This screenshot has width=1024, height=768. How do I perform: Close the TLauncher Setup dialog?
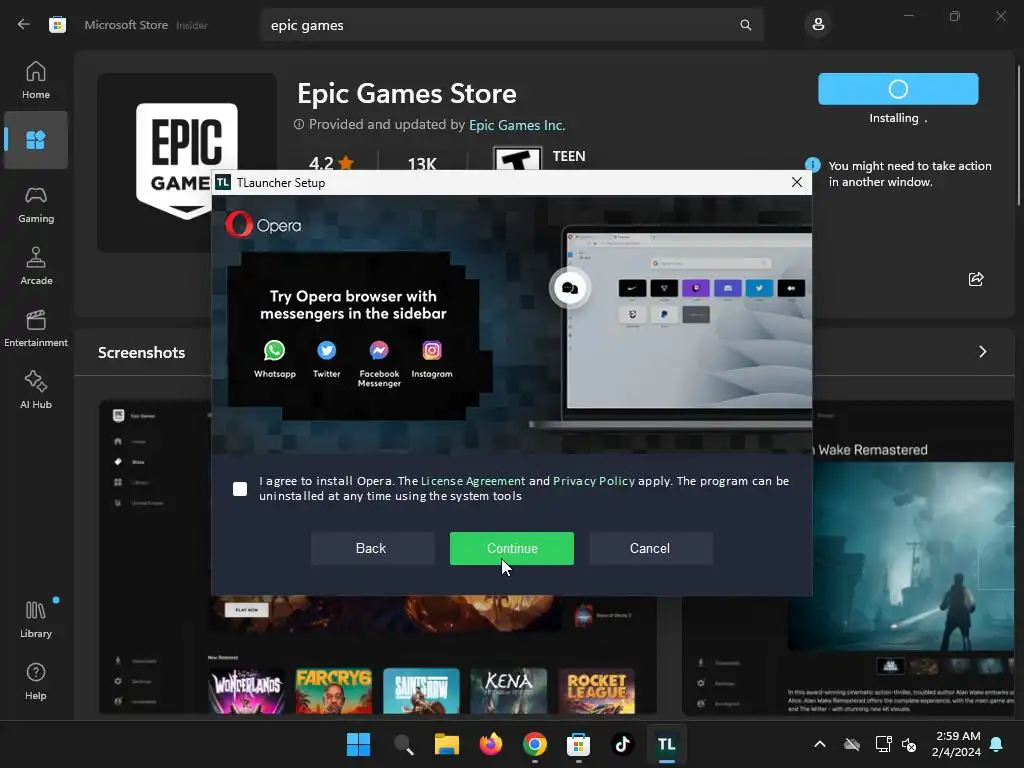[797, 182]
